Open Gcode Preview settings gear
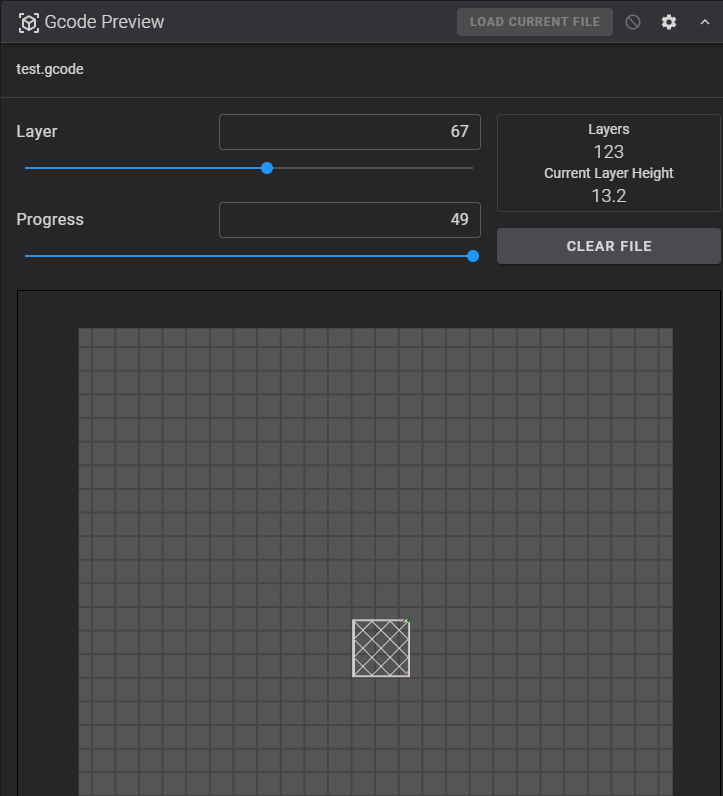 pyautogui.click(x=669, y=22)
